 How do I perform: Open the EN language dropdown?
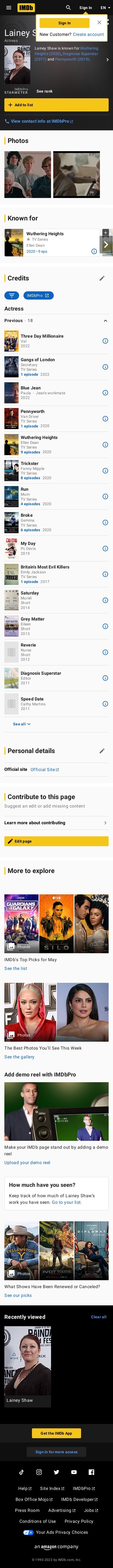click(105, 8)
